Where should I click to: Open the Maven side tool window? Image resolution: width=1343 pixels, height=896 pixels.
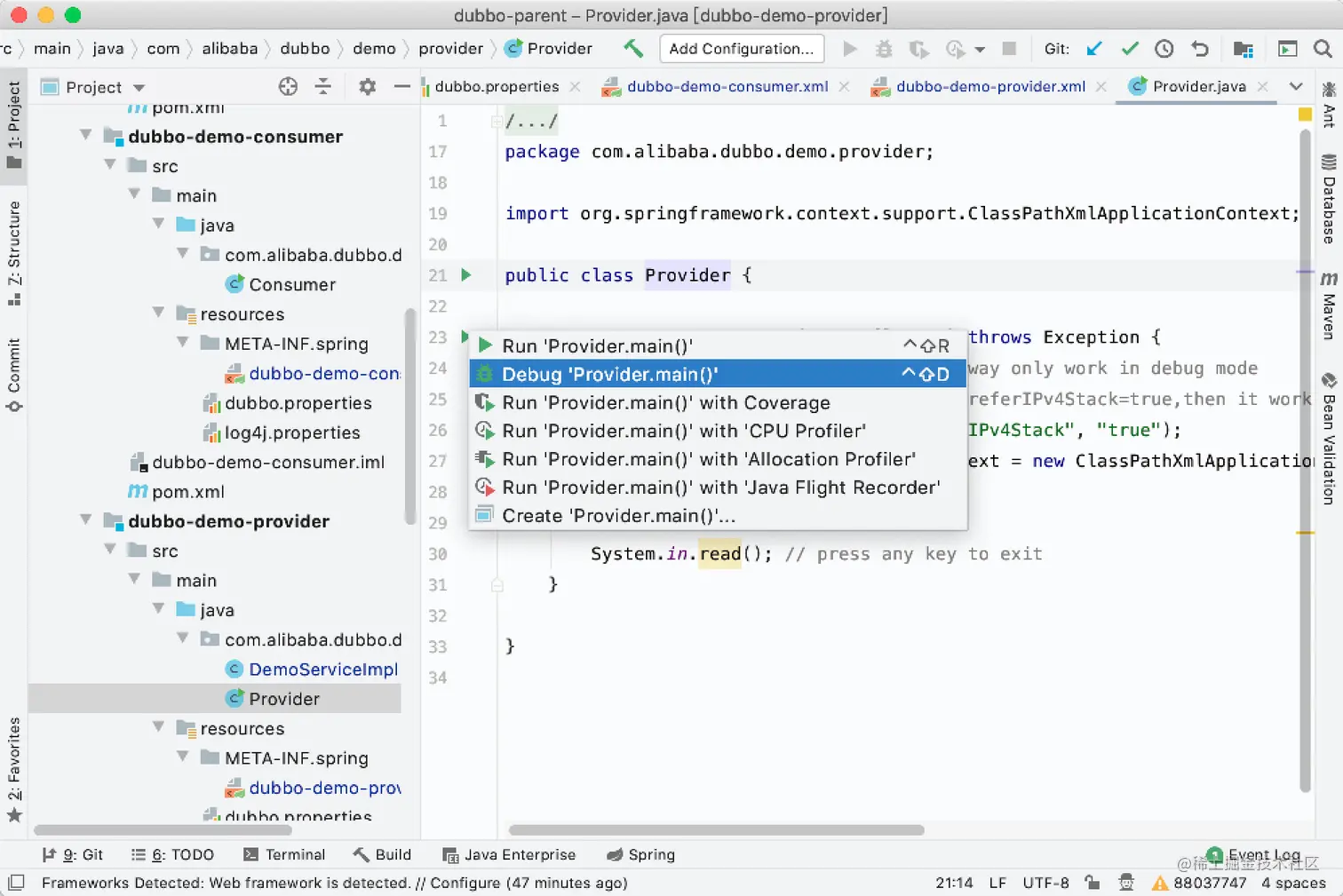tap(1329, 306)
